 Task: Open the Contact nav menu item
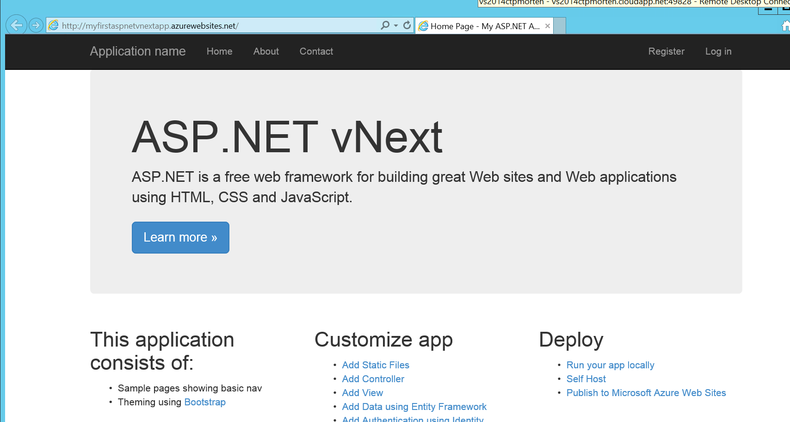click(316, 51)
